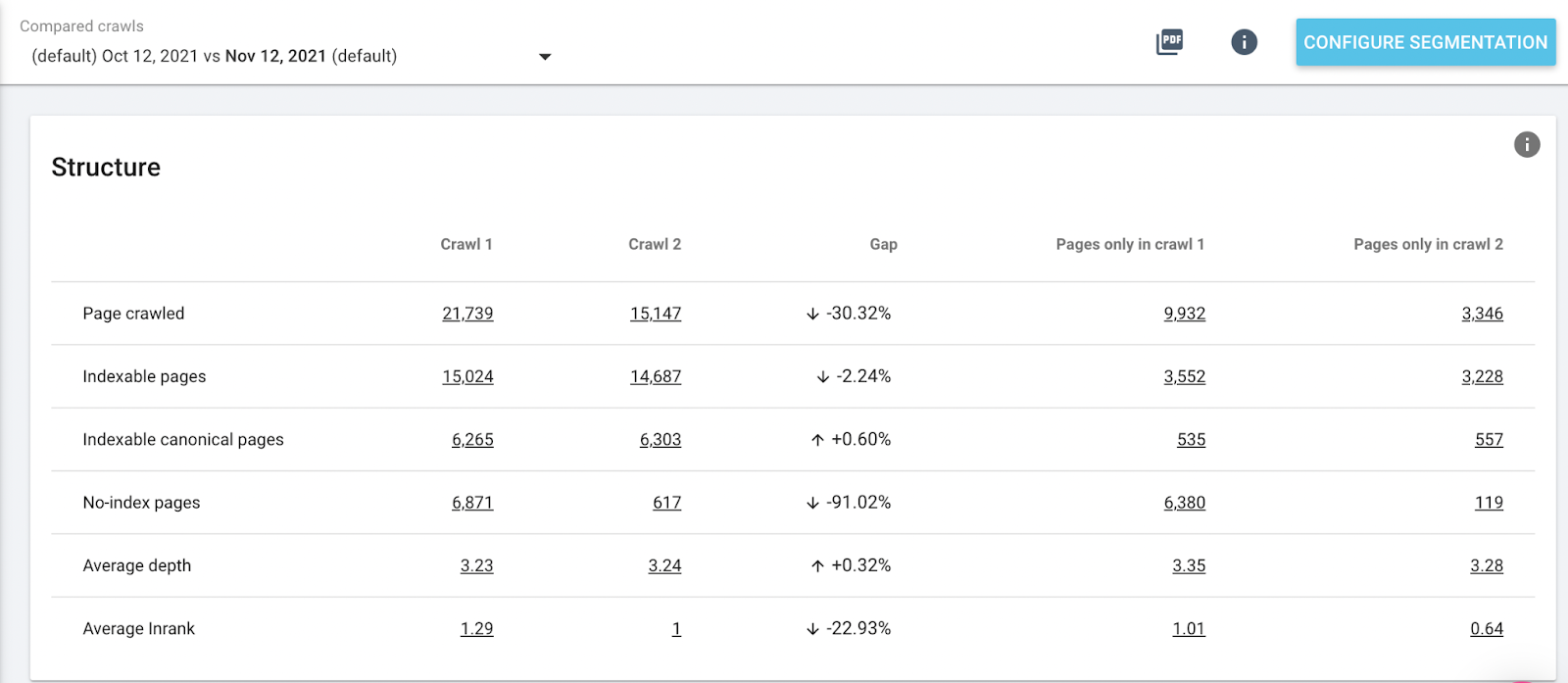This screenshot has height=683, width=1568.
Task: Open average Inrank only in crawl 1 value 1.01
Action: point(1189,629)
